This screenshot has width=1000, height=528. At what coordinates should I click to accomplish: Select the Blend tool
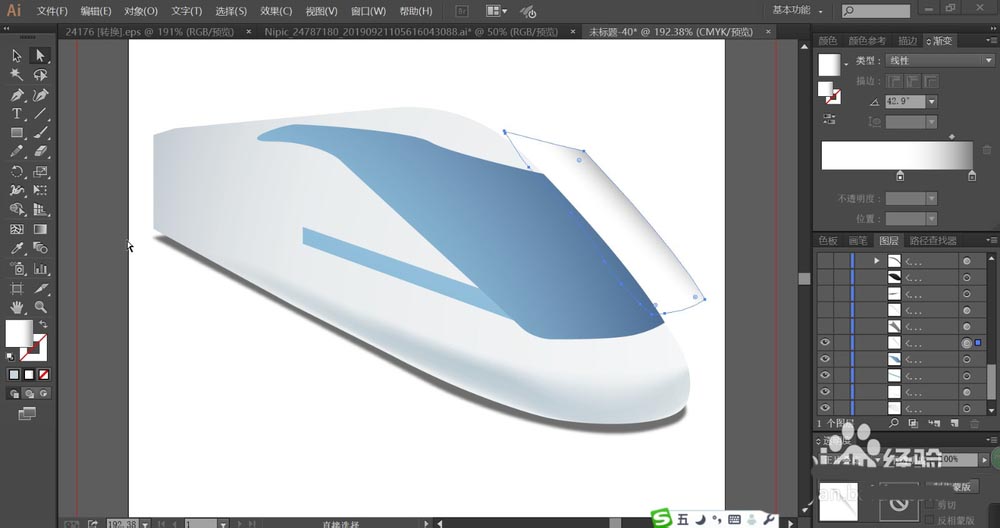tap(40, 248)
